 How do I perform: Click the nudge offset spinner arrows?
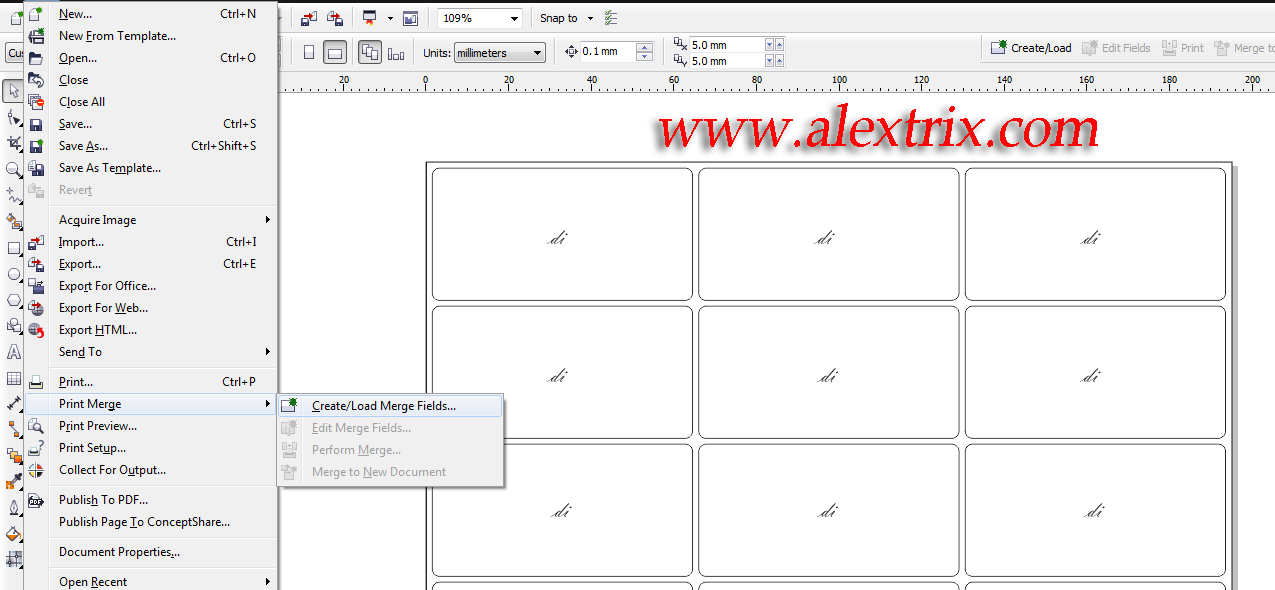tap(645, 52)
